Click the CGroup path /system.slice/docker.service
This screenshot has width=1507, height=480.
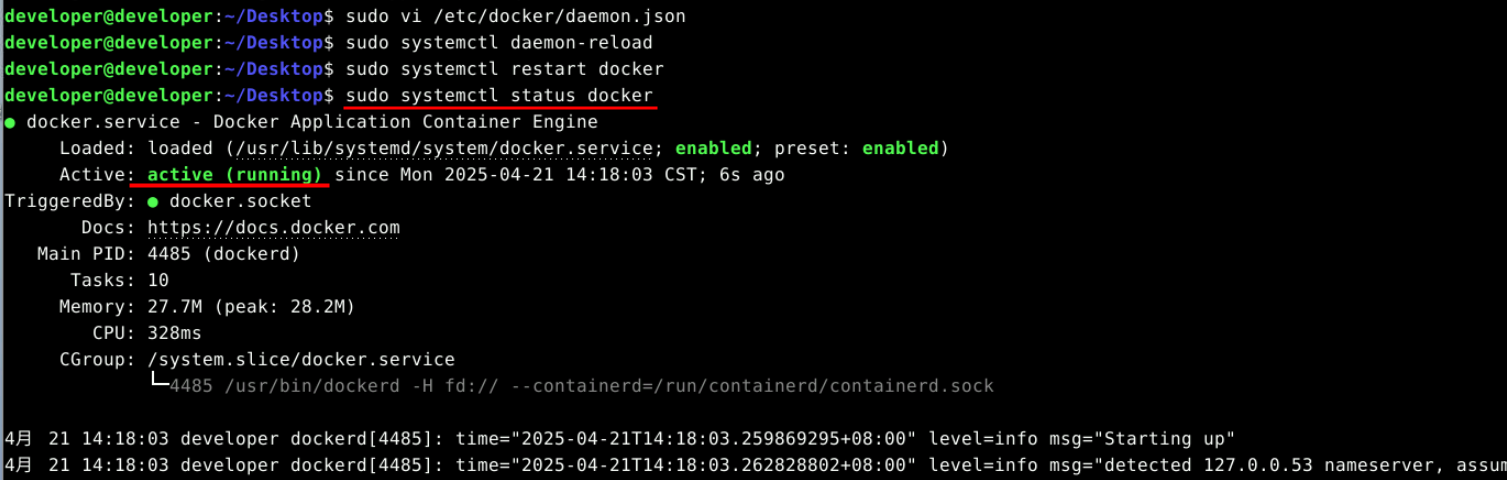click(301, 360)
